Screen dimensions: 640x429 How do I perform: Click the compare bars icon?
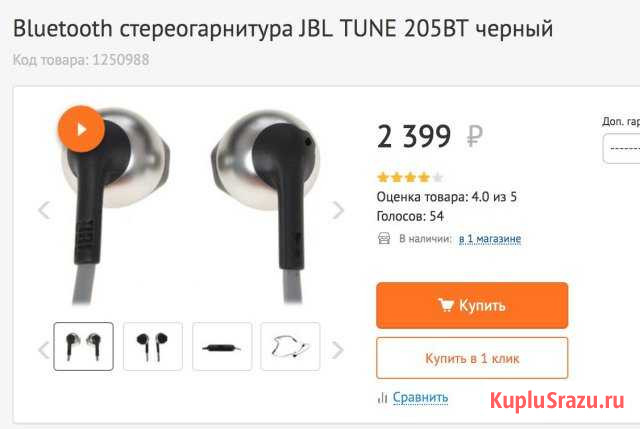coord(382,398)
